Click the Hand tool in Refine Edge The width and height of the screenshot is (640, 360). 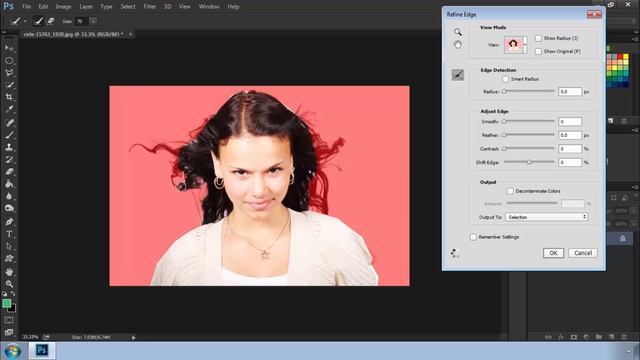[458, 44]
